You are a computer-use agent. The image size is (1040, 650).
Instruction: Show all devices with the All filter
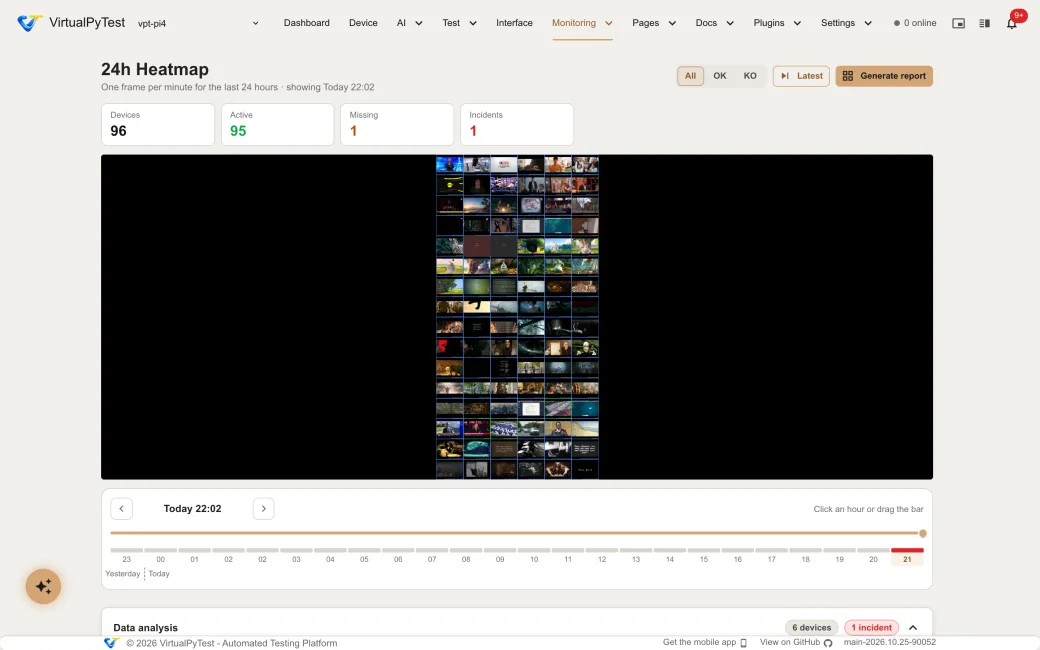click(x=690, y=76)
